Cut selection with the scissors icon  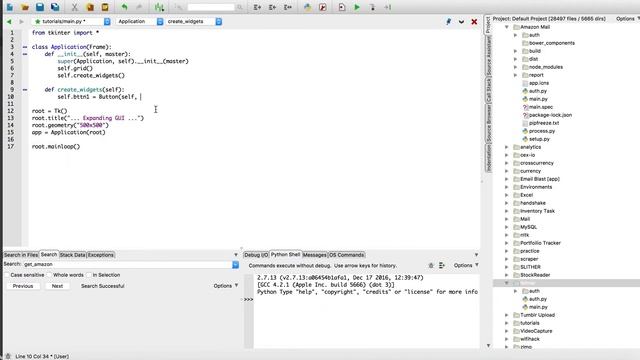click(74, 7)
